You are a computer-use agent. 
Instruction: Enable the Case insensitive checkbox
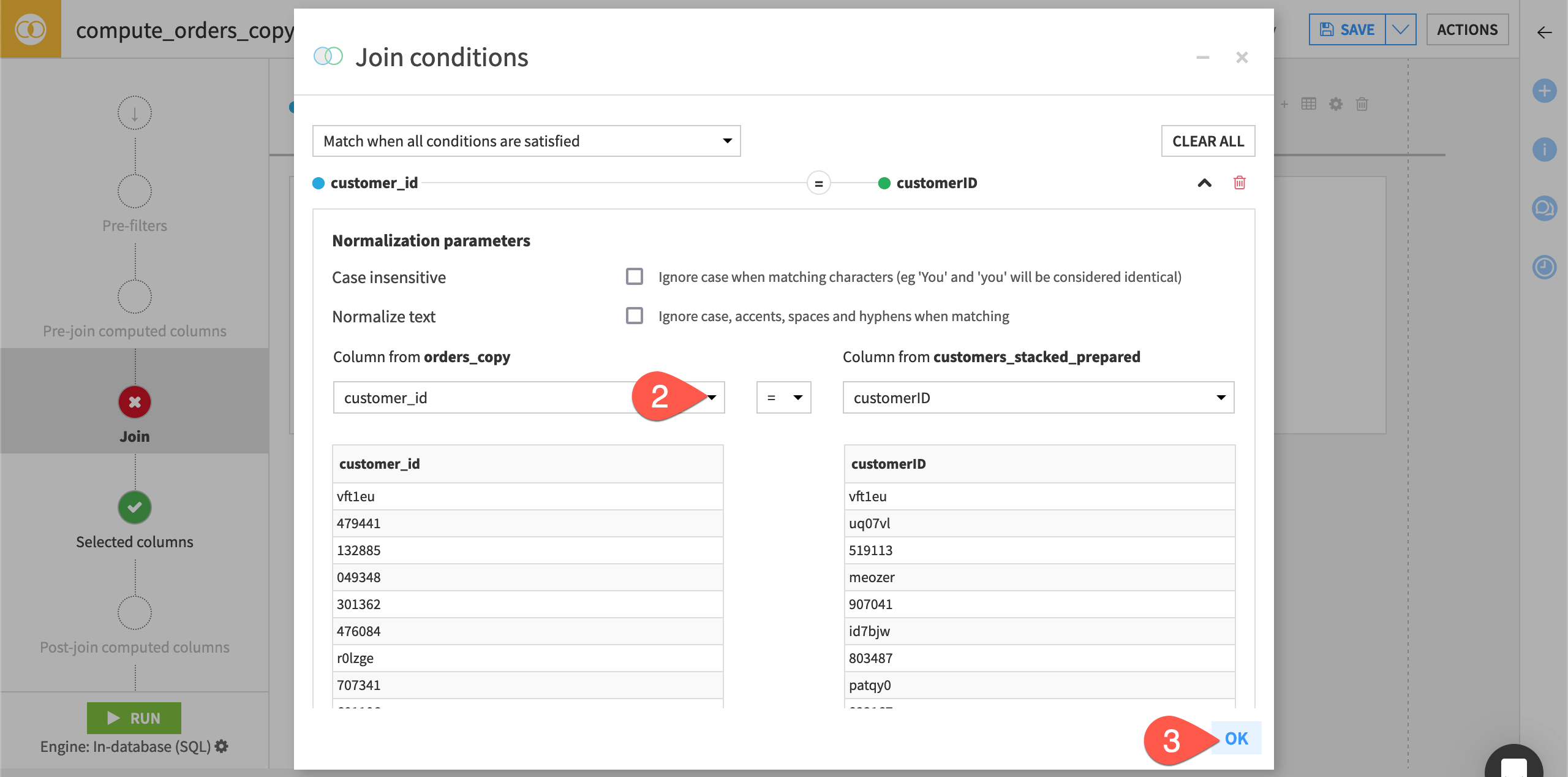634,276
